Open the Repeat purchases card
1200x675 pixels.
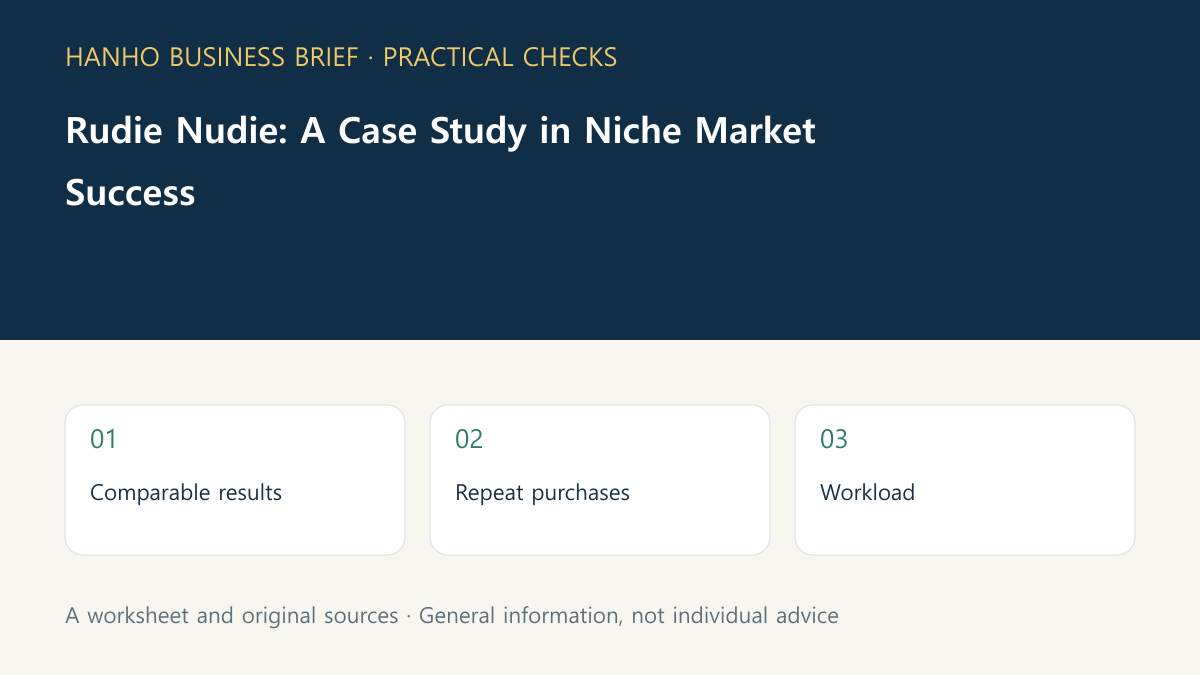(x=600, y=480)
